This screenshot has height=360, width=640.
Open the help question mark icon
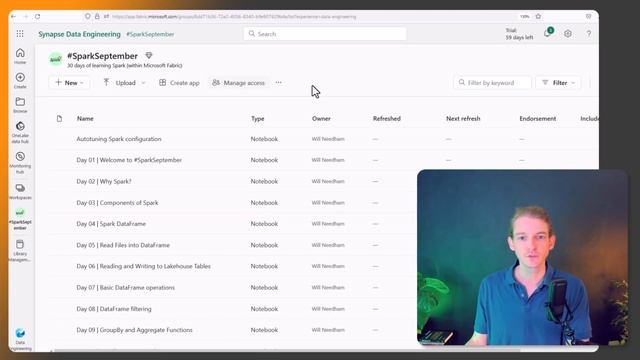click(589, 34)
